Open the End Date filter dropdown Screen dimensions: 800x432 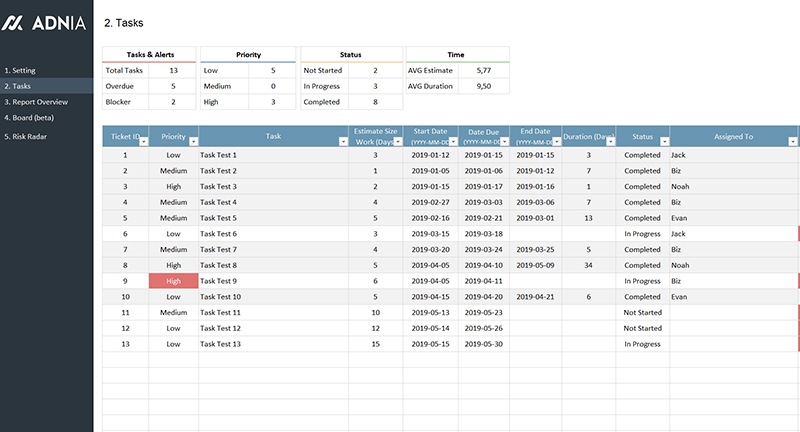556,142
